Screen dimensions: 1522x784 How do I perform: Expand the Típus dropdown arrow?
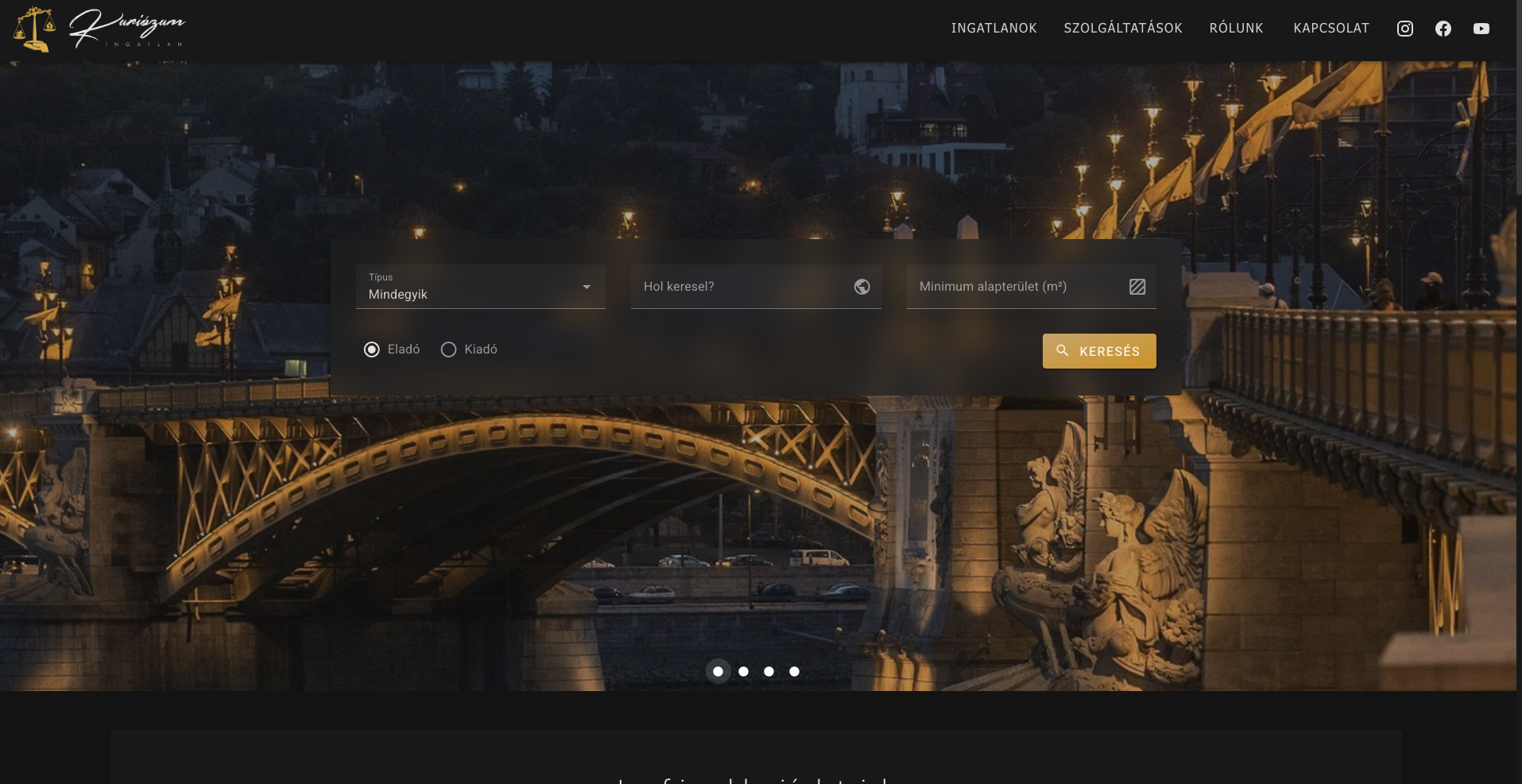(587, 287)
